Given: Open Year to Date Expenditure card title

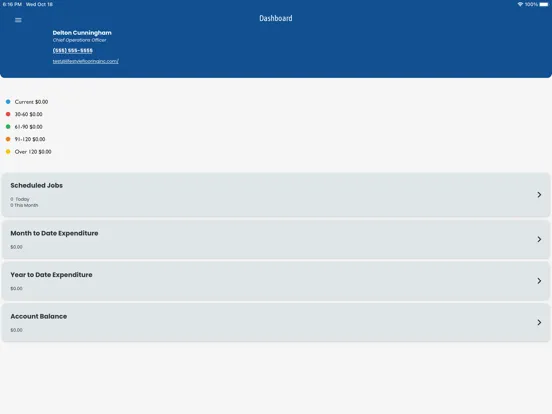Looking at the screenshot, I should [x=51, y=275].
